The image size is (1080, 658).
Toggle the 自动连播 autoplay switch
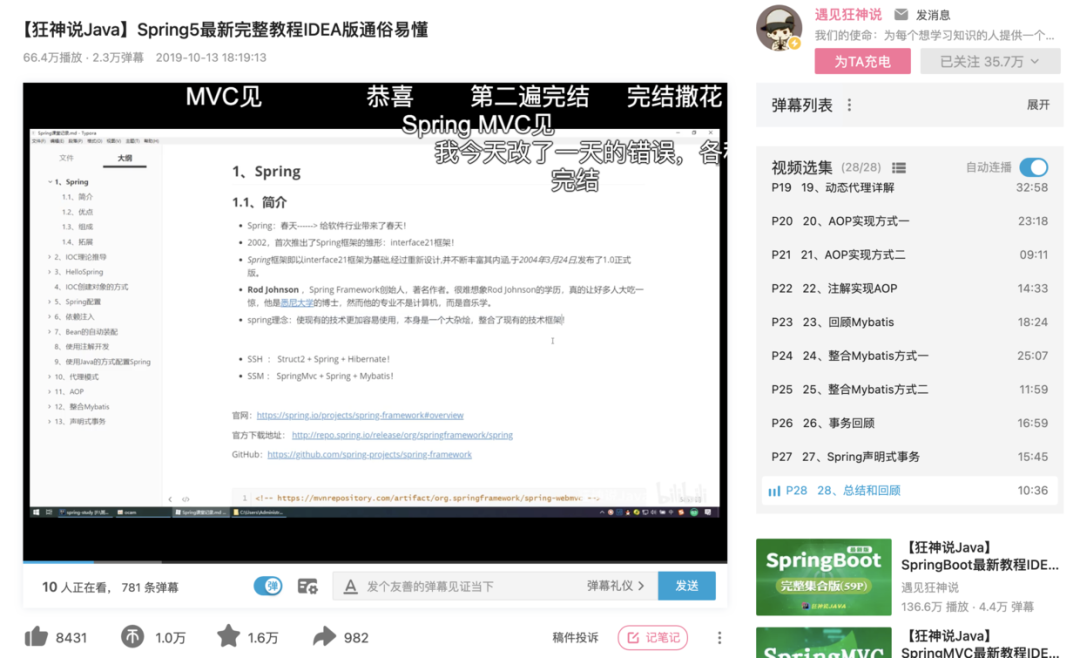(1034, 167)
